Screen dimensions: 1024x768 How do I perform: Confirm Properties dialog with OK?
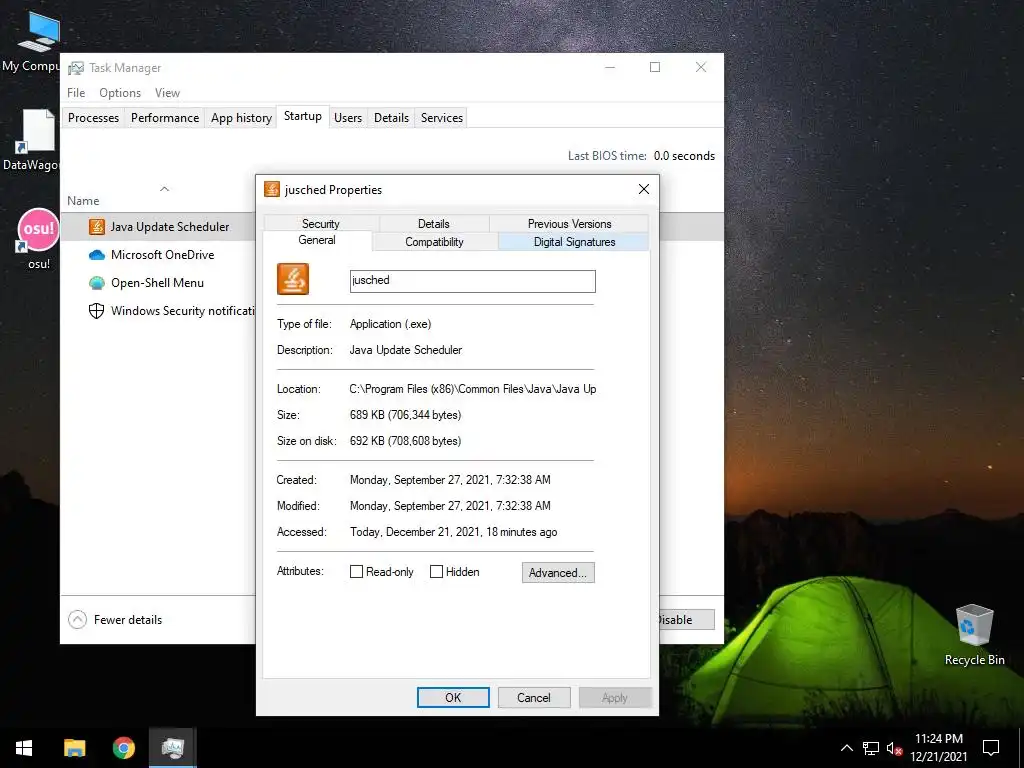point(453,697)
